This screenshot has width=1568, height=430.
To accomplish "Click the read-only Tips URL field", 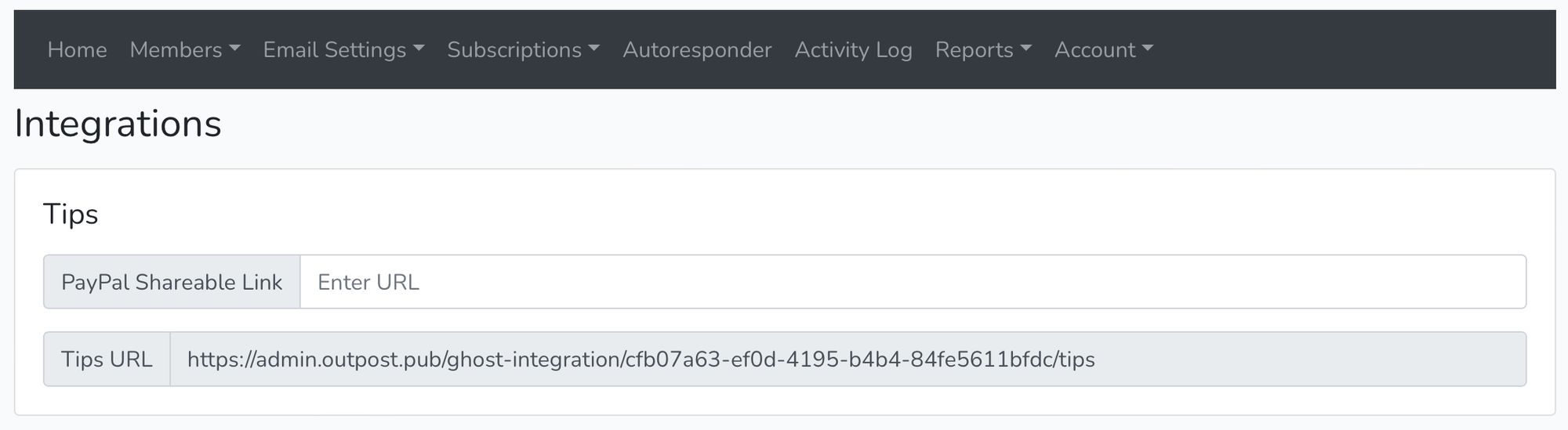I will (x=848, y=359).
